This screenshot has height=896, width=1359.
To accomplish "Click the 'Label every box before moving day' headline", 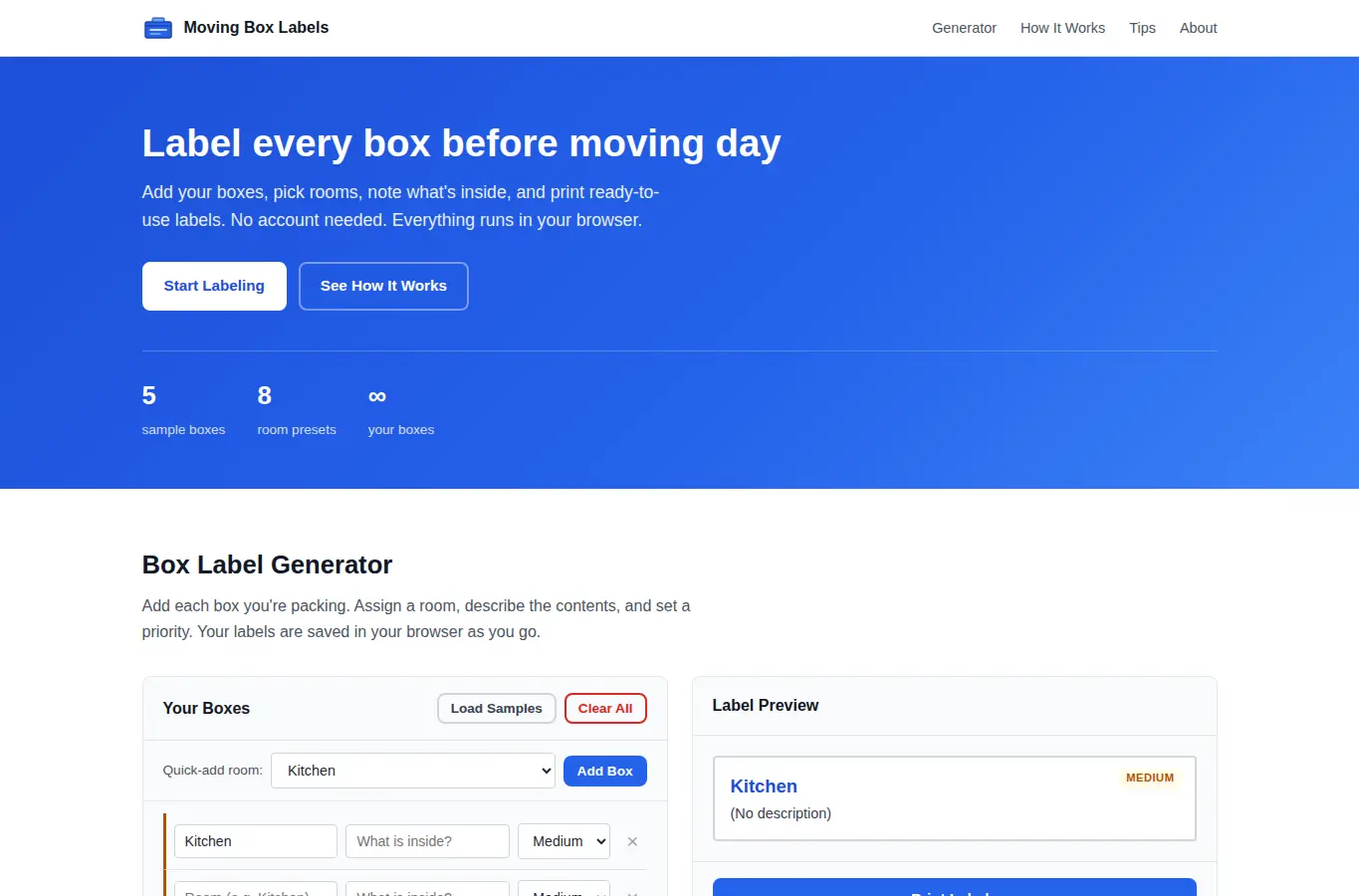I will pyautogui.click(x=461, y=143).
